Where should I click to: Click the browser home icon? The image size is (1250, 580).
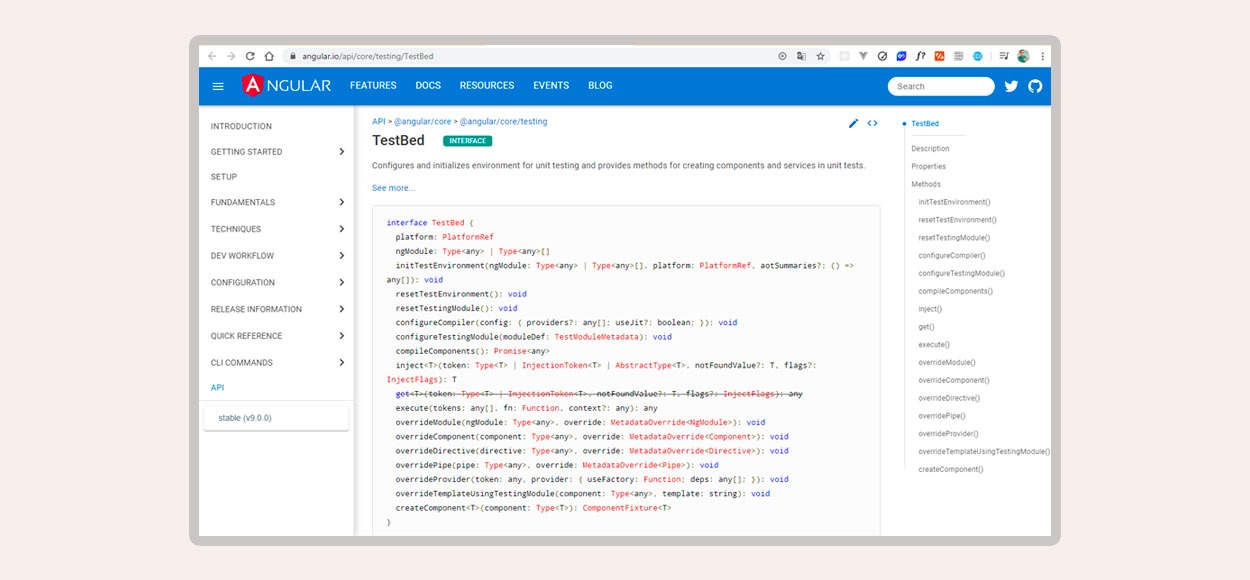click(x=269, y=56)
